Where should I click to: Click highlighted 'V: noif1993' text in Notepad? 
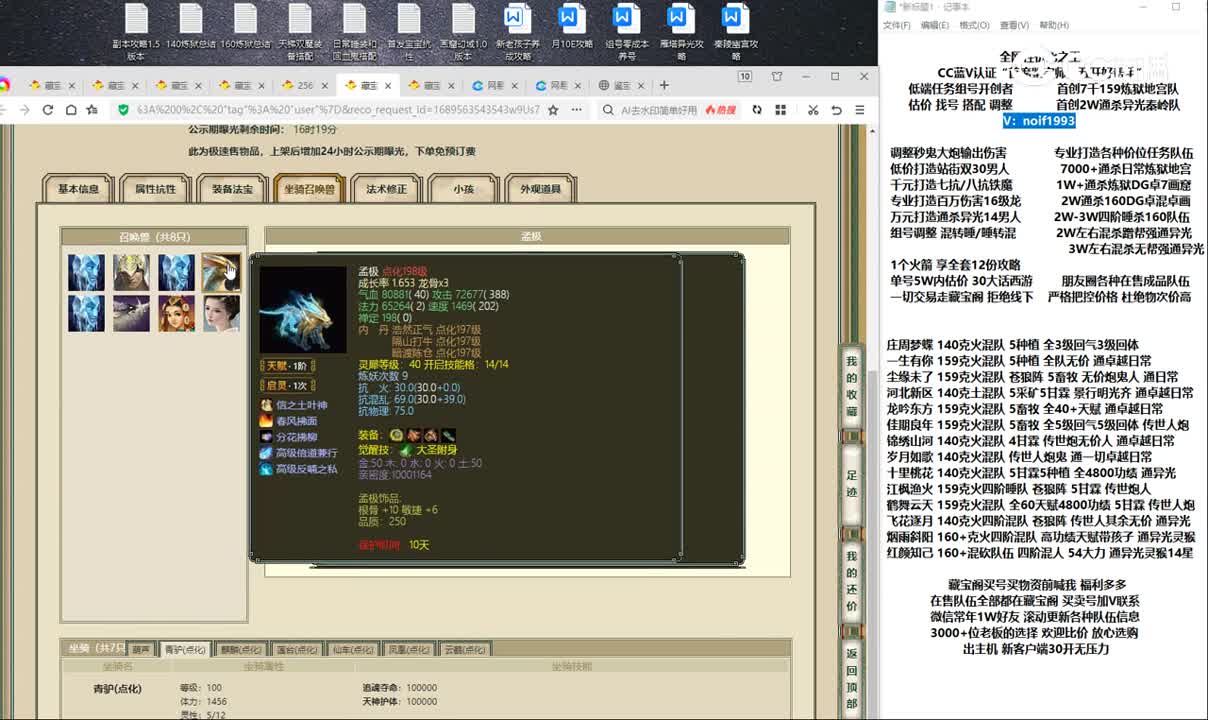(x=1039, y=121)
